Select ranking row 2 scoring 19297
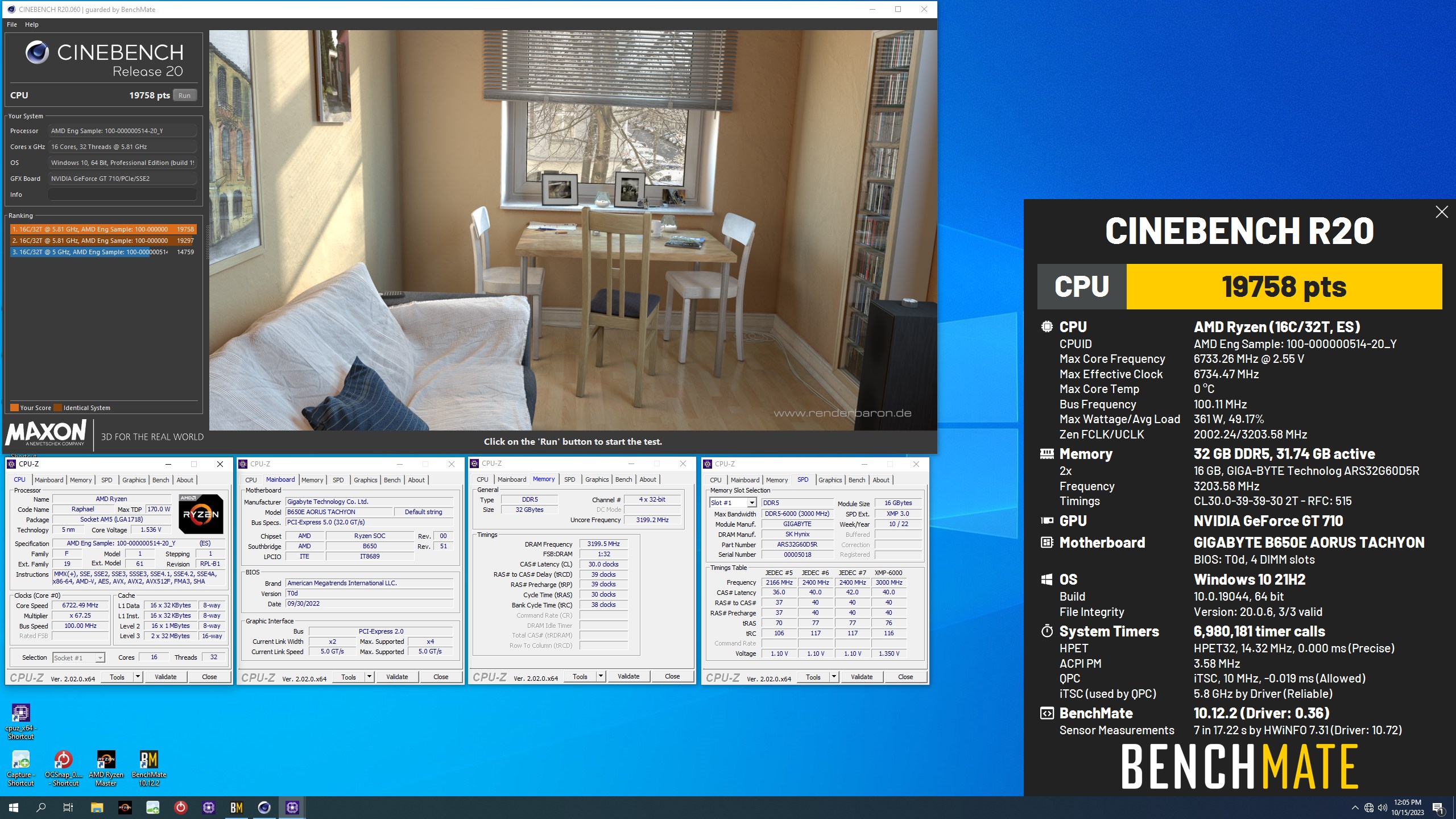This screenshot has width=1456, height=819. point(103,241)
